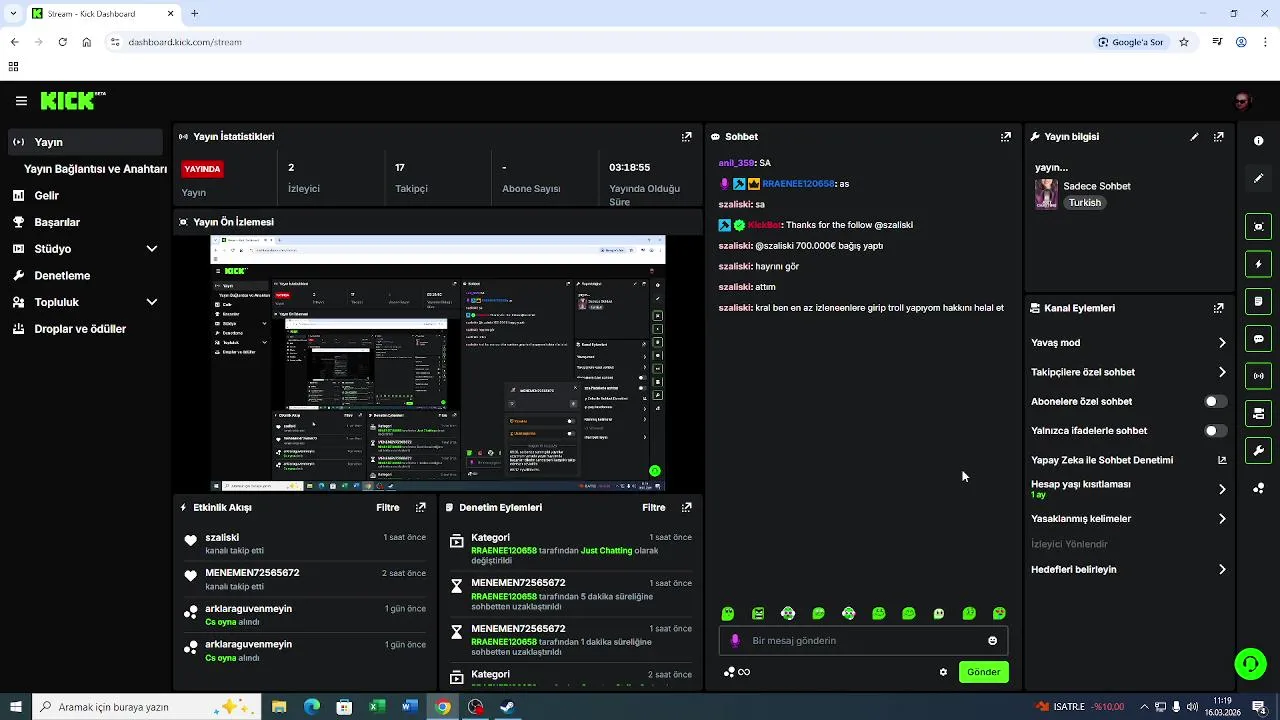Screen dimensions: 1280x720
Task: Insert the pale ghost emote
Action: tap(939, 613)
